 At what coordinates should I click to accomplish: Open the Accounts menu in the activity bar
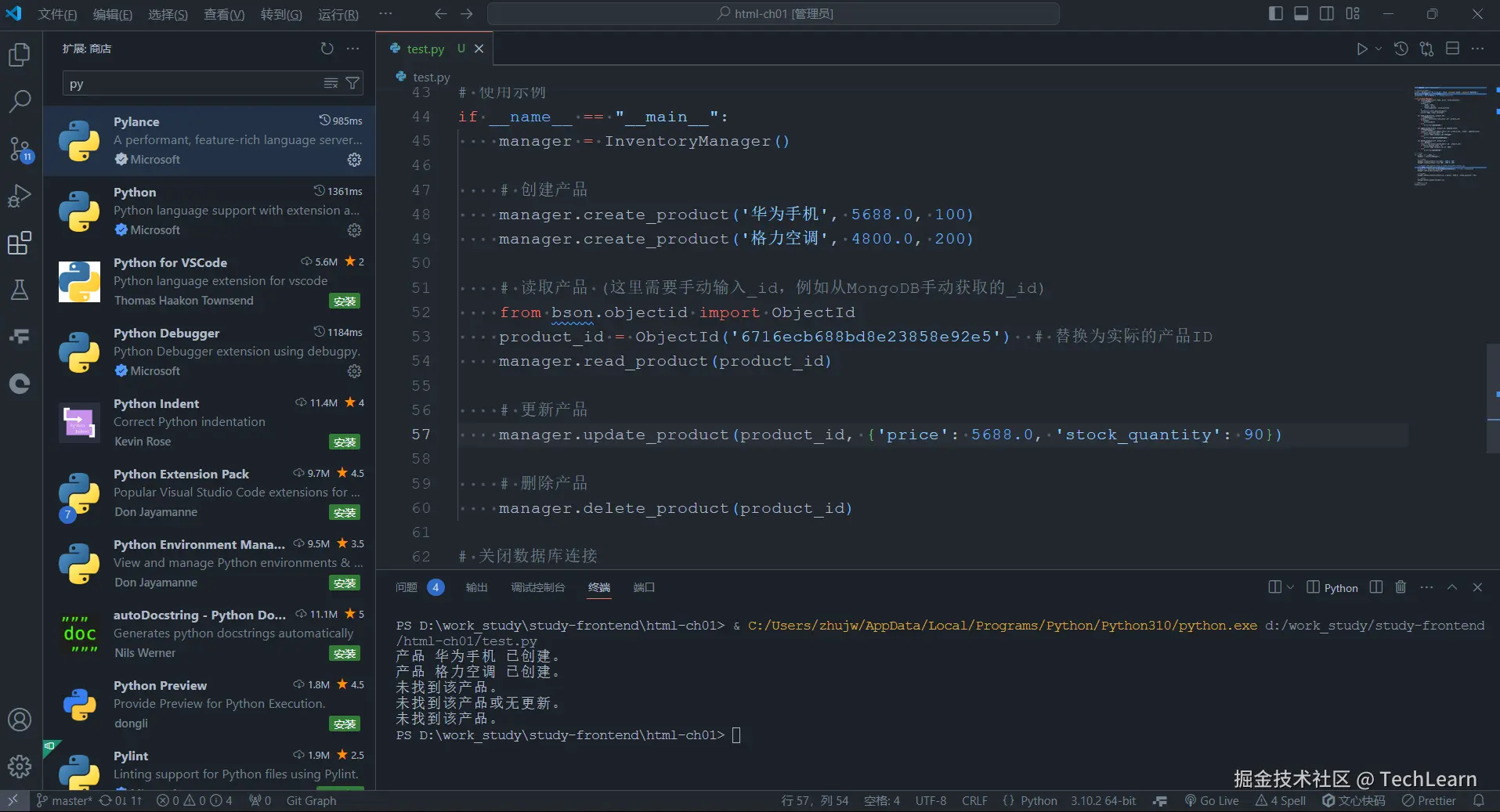click(x=20, y=720)
